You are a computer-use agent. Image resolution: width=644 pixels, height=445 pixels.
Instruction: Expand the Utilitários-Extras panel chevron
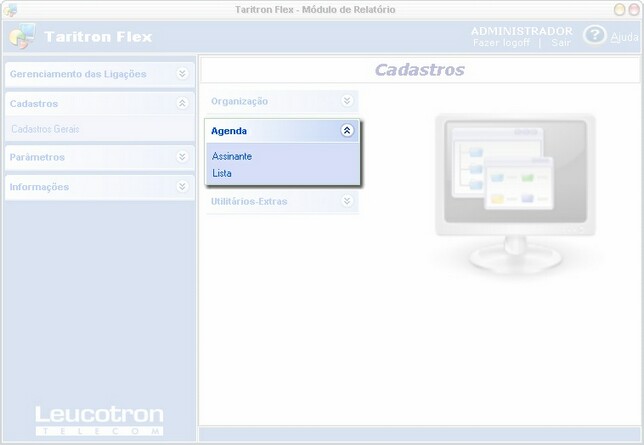point(347,201)
